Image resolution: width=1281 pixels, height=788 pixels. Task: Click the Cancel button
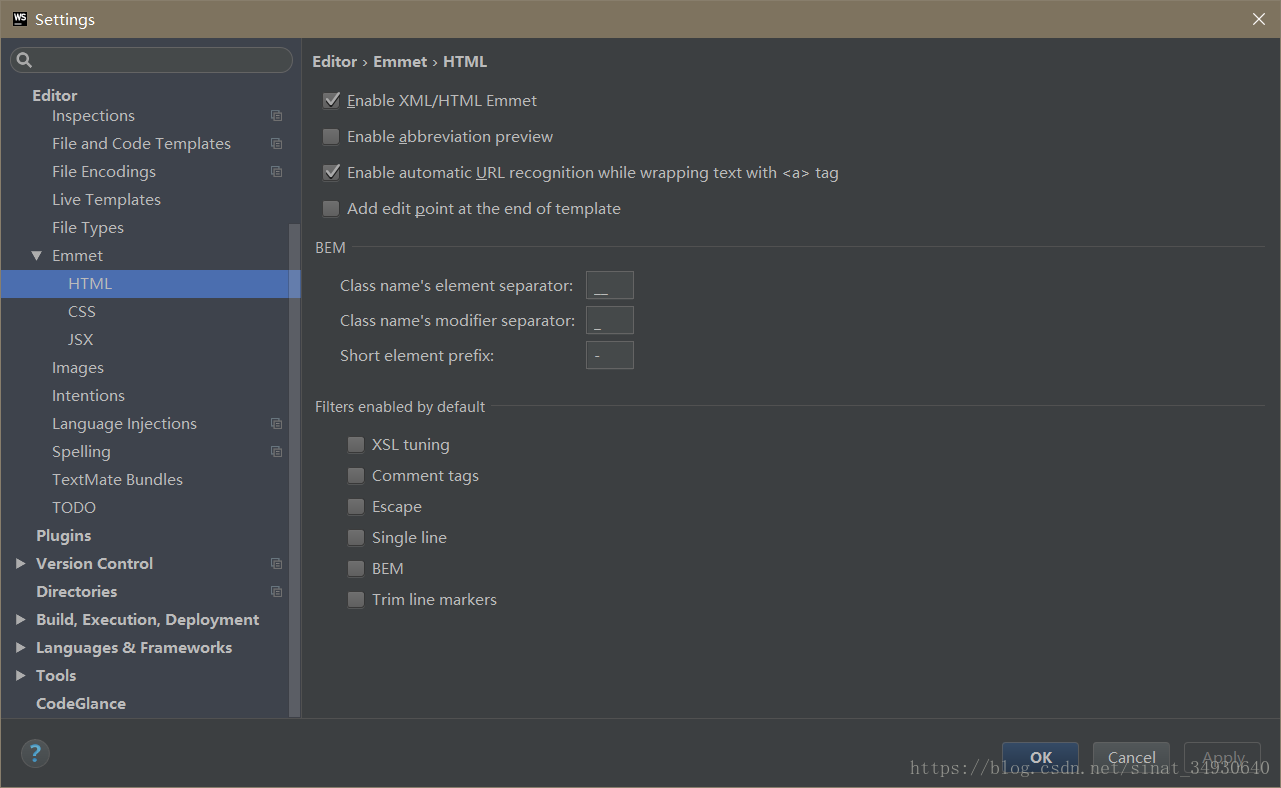point(1131,758)
